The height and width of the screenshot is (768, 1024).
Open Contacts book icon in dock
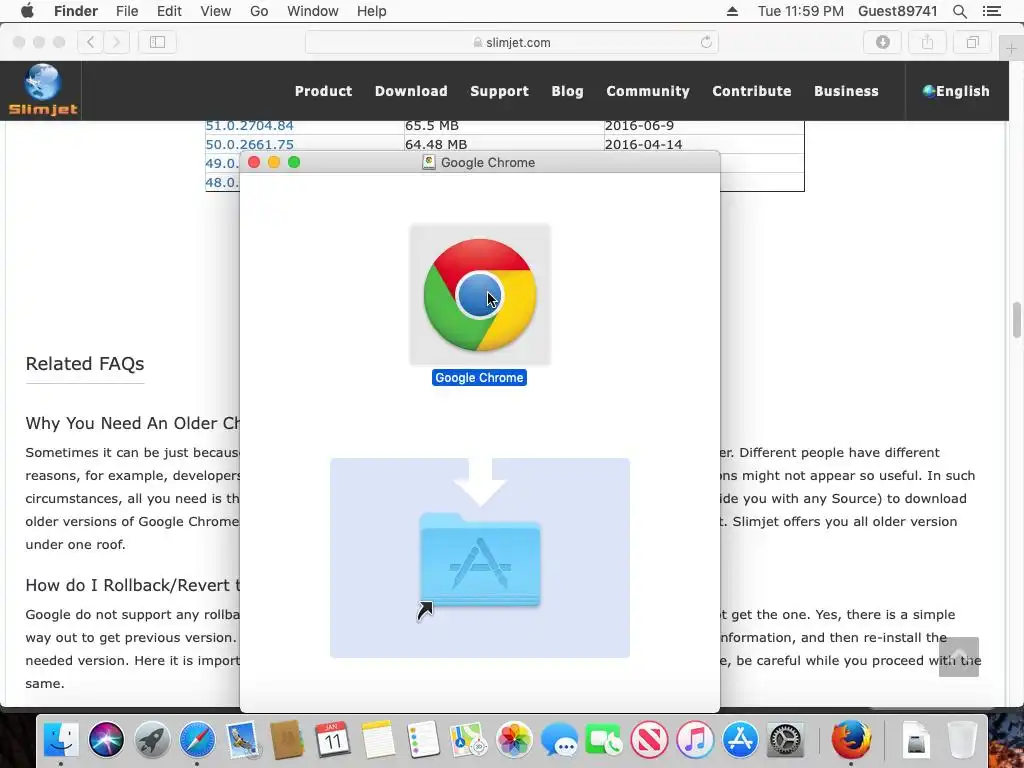click(x=287, y=740)
